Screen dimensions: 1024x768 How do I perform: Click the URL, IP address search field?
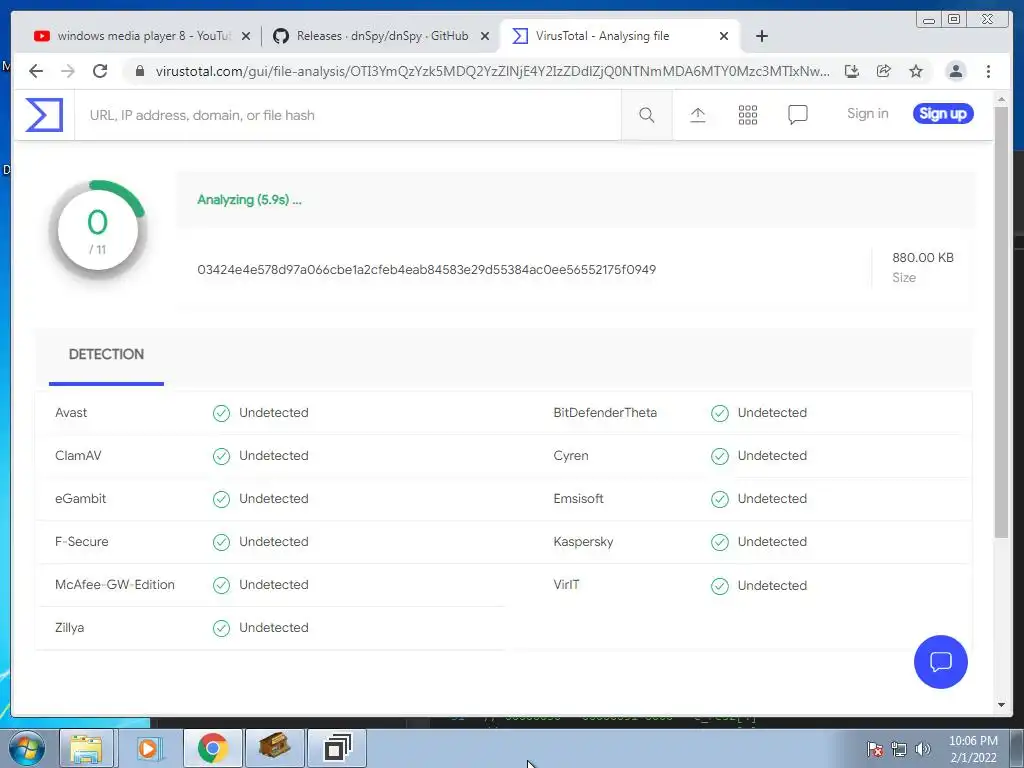[347, 115]
